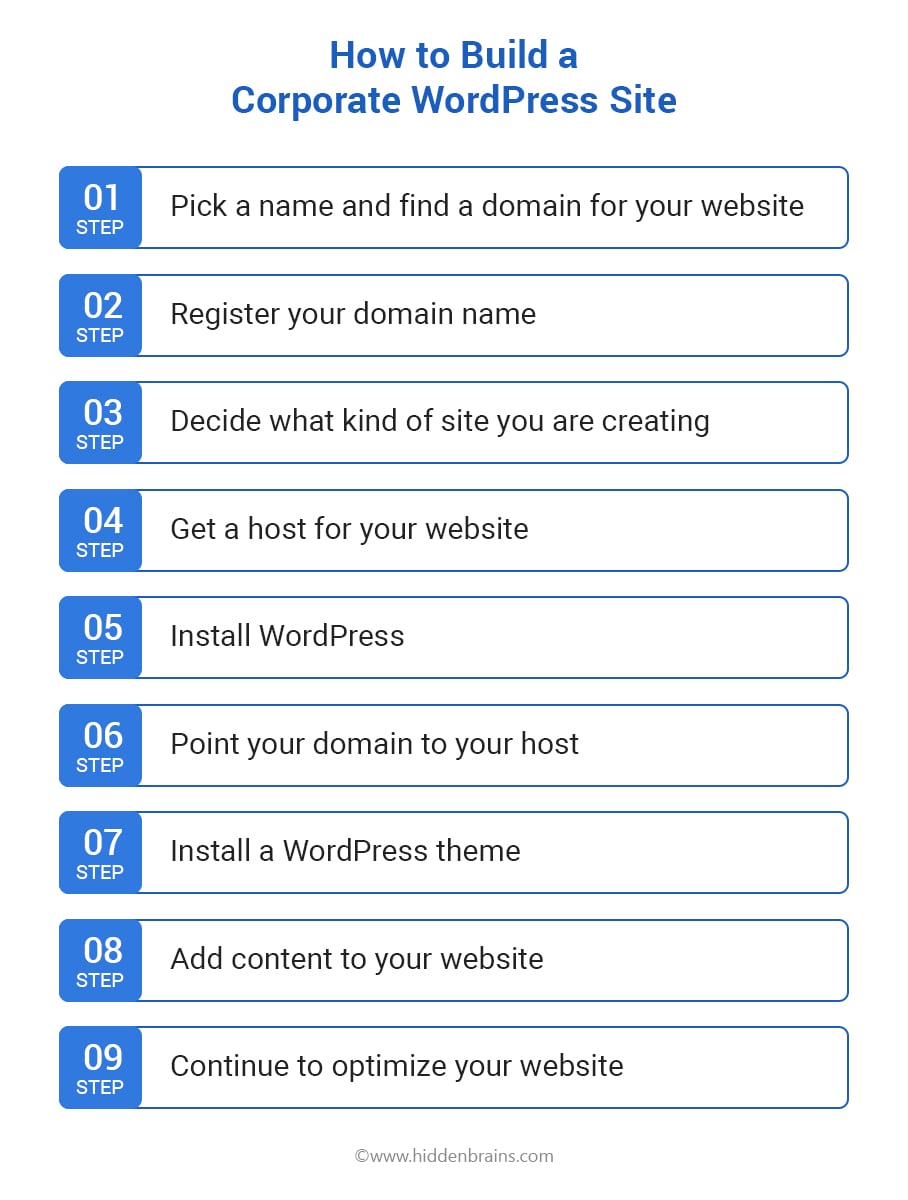
Task: Click "Get a host for your website" text
Action: [x=349, y=529]
